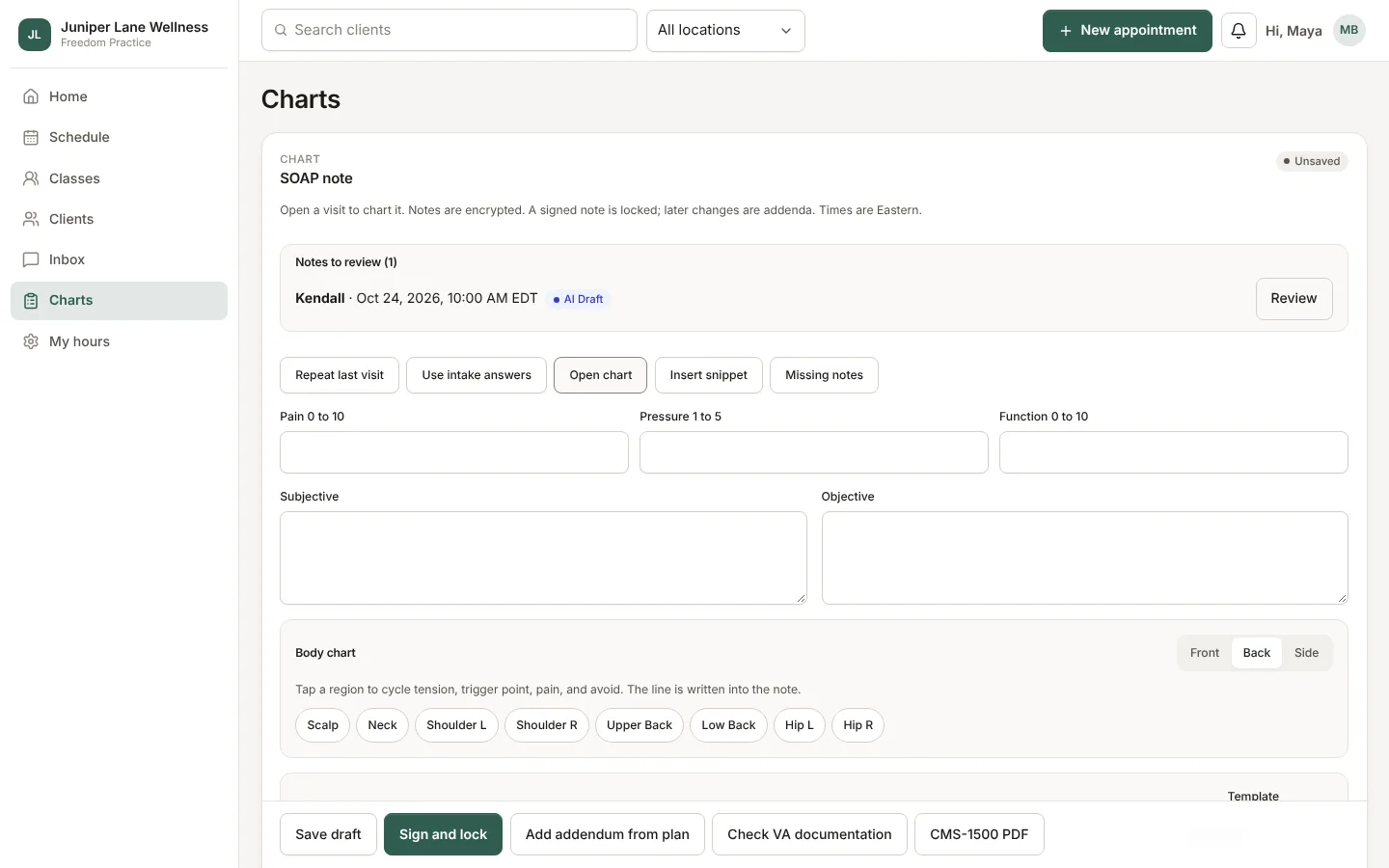The image size is (1389, 868).
Task: Click Insert snippet button
Action: [709, 375]
